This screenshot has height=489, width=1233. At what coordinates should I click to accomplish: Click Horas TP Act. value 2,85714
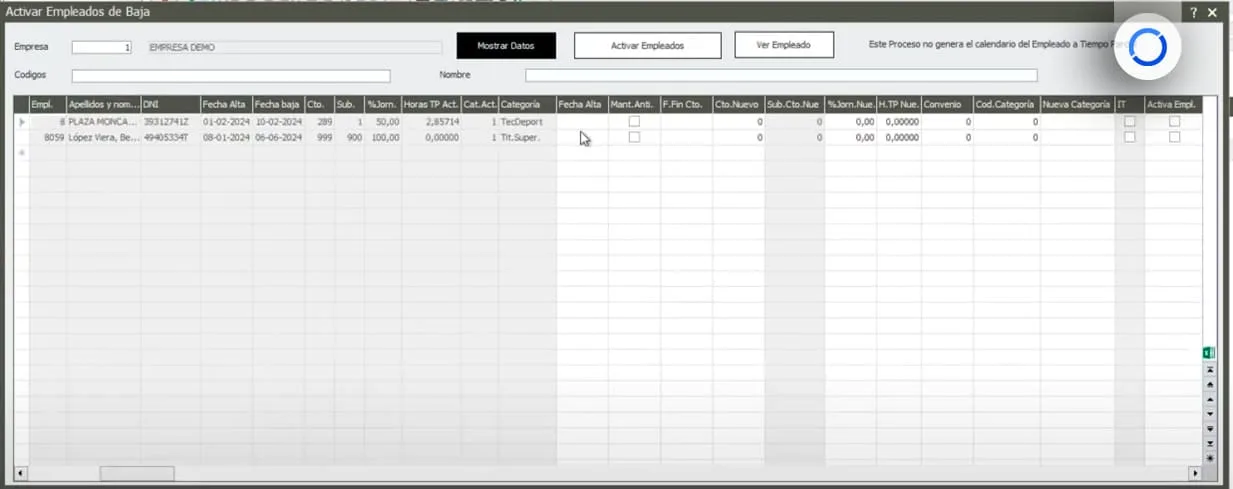click(x=431, y=121)
